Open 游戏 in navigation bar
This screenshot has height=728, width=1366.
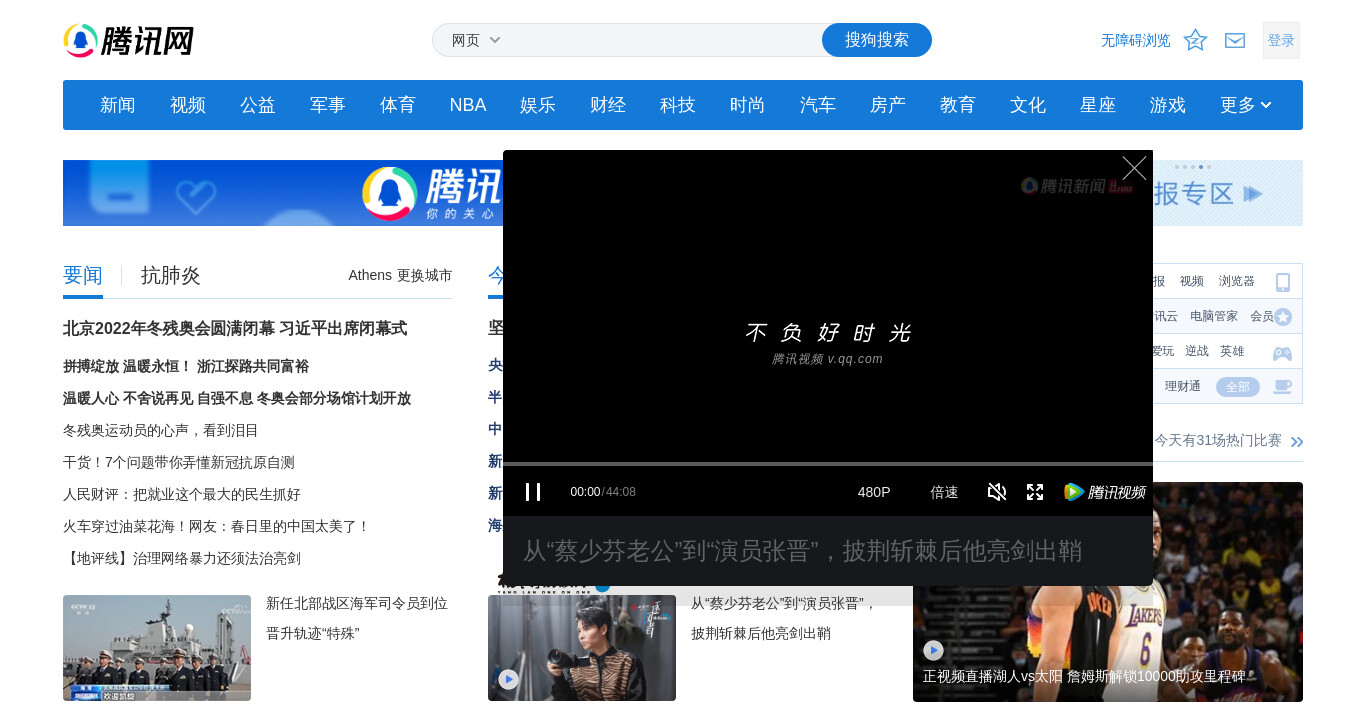click(x=1168, y=105)
